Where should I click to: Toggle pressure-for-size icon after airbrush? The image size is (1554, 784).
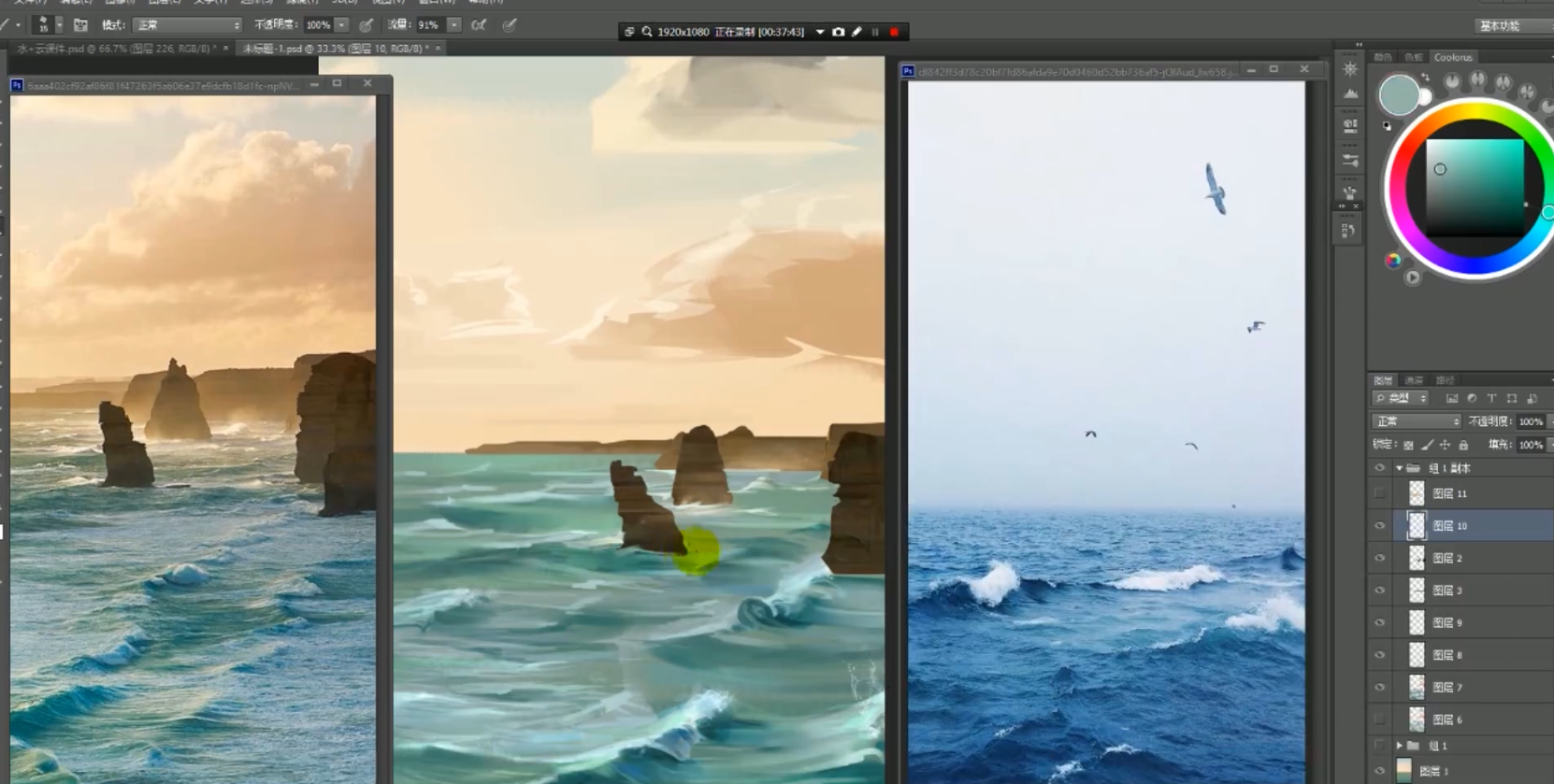(x=510, y=25)
